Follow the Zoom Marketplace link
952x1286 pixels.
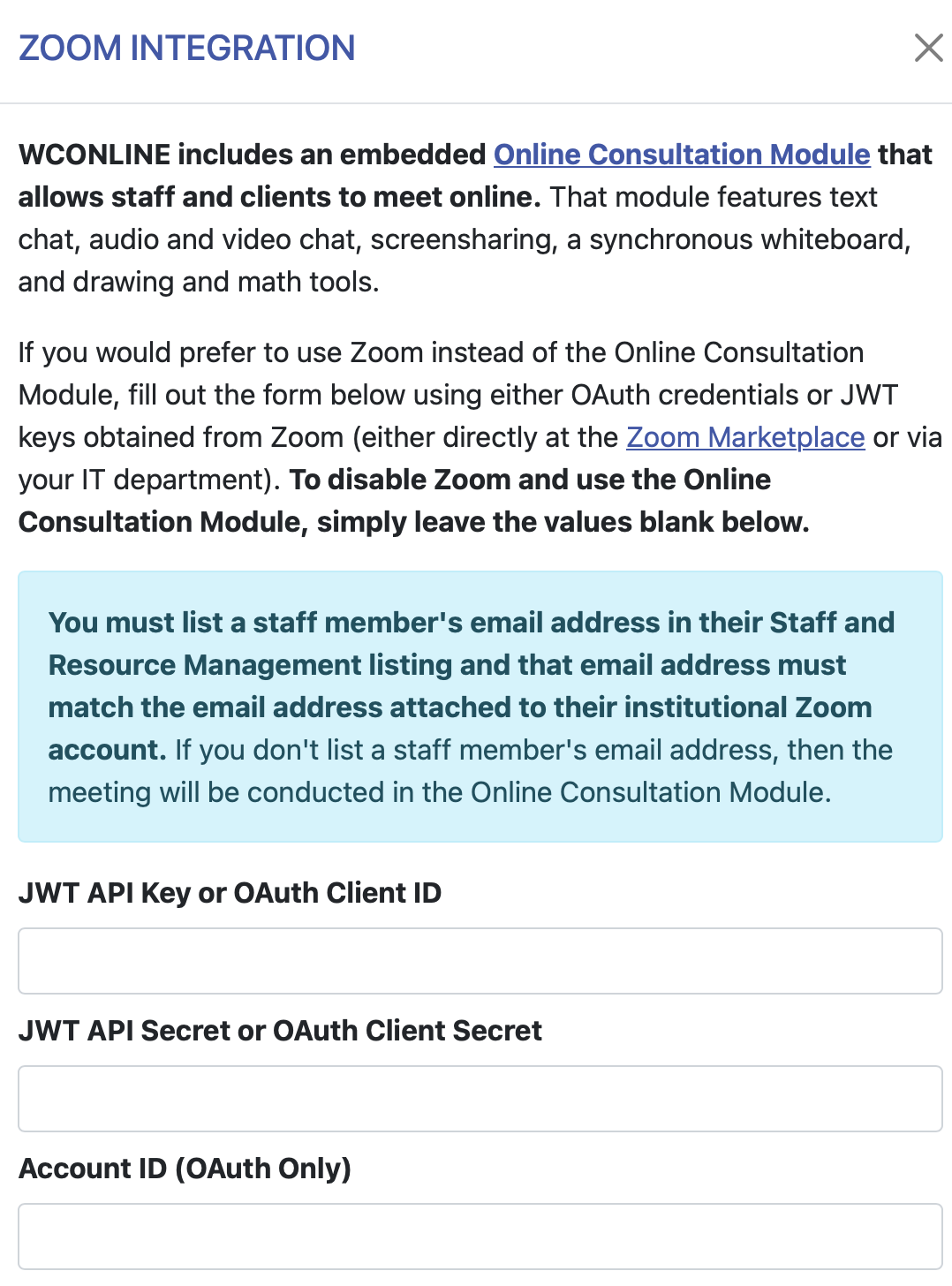point(745,437)
